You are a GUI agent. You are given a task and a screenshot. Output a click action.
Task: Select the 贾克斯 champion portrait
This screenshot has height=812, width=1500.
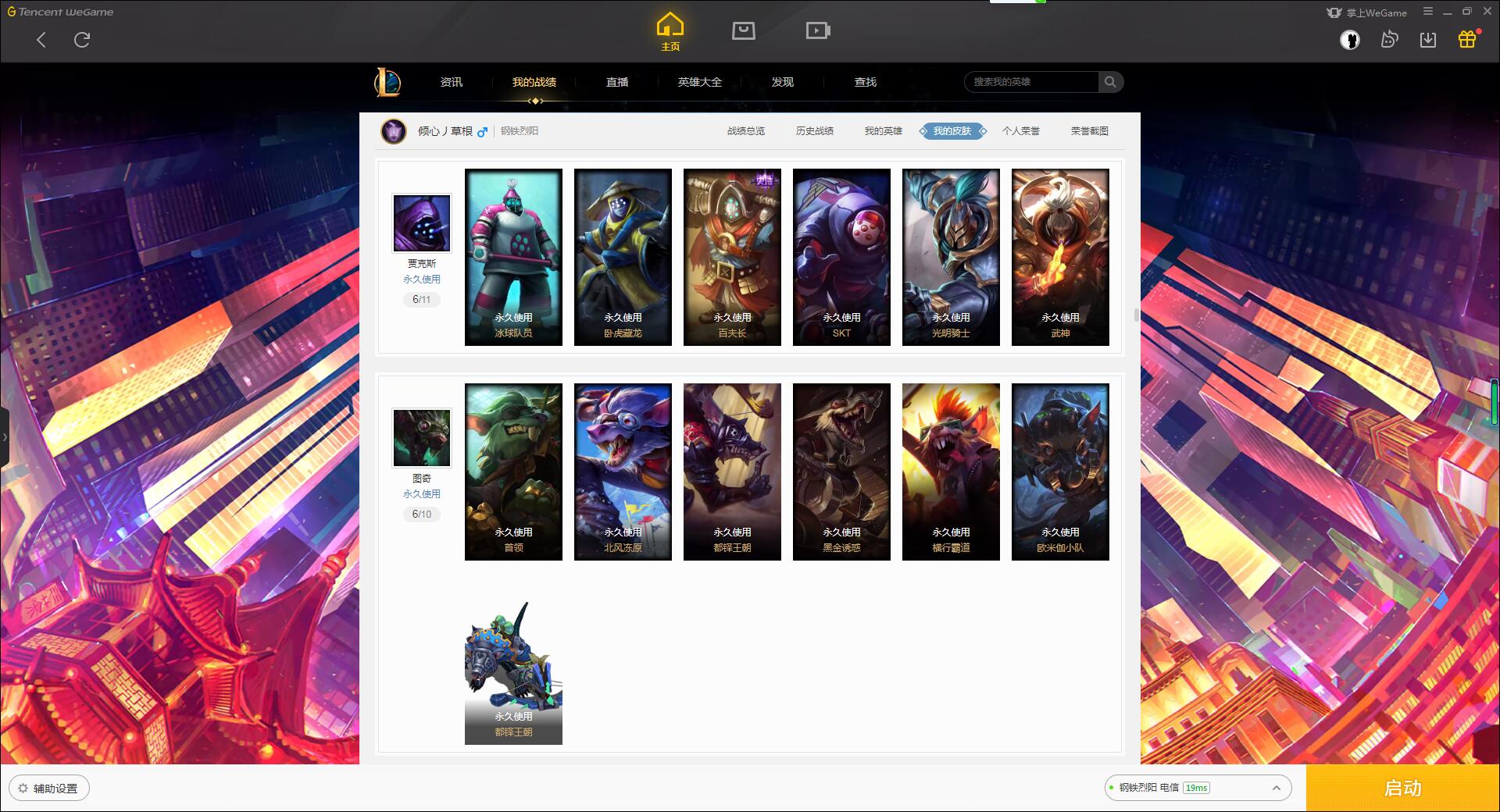[422, 223]
